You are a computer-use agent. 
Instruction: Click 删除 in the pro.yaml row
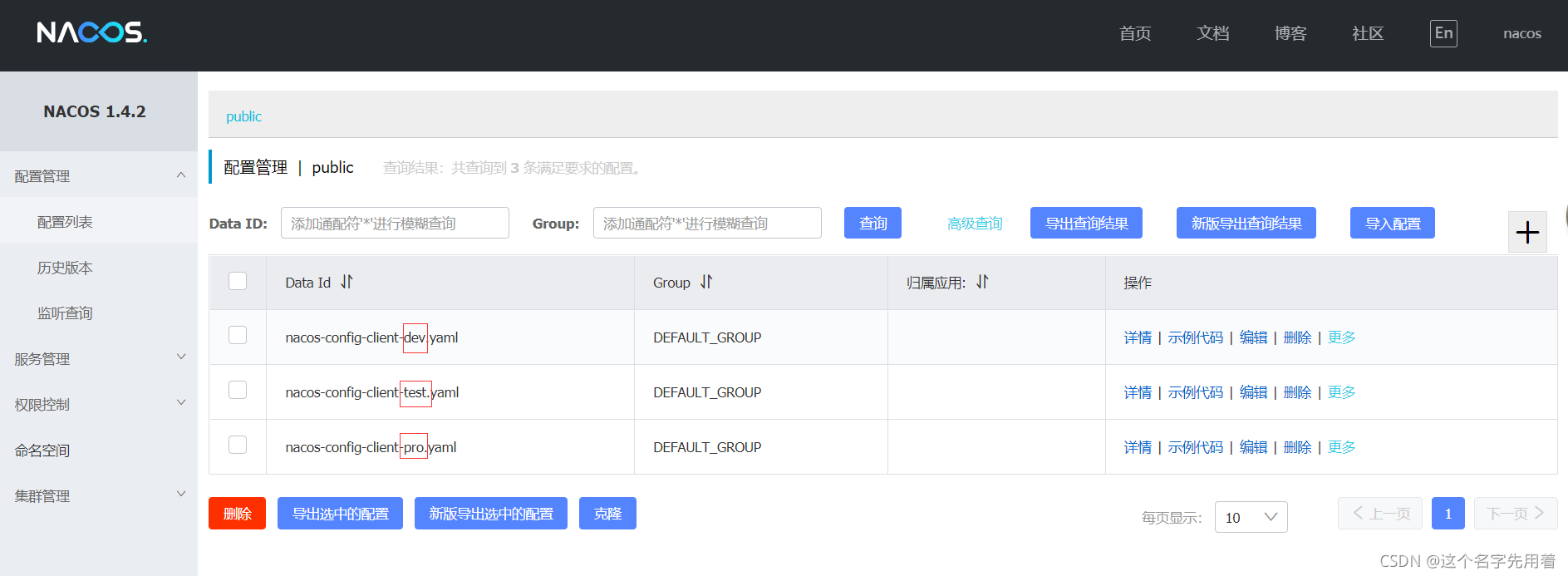1297,447
